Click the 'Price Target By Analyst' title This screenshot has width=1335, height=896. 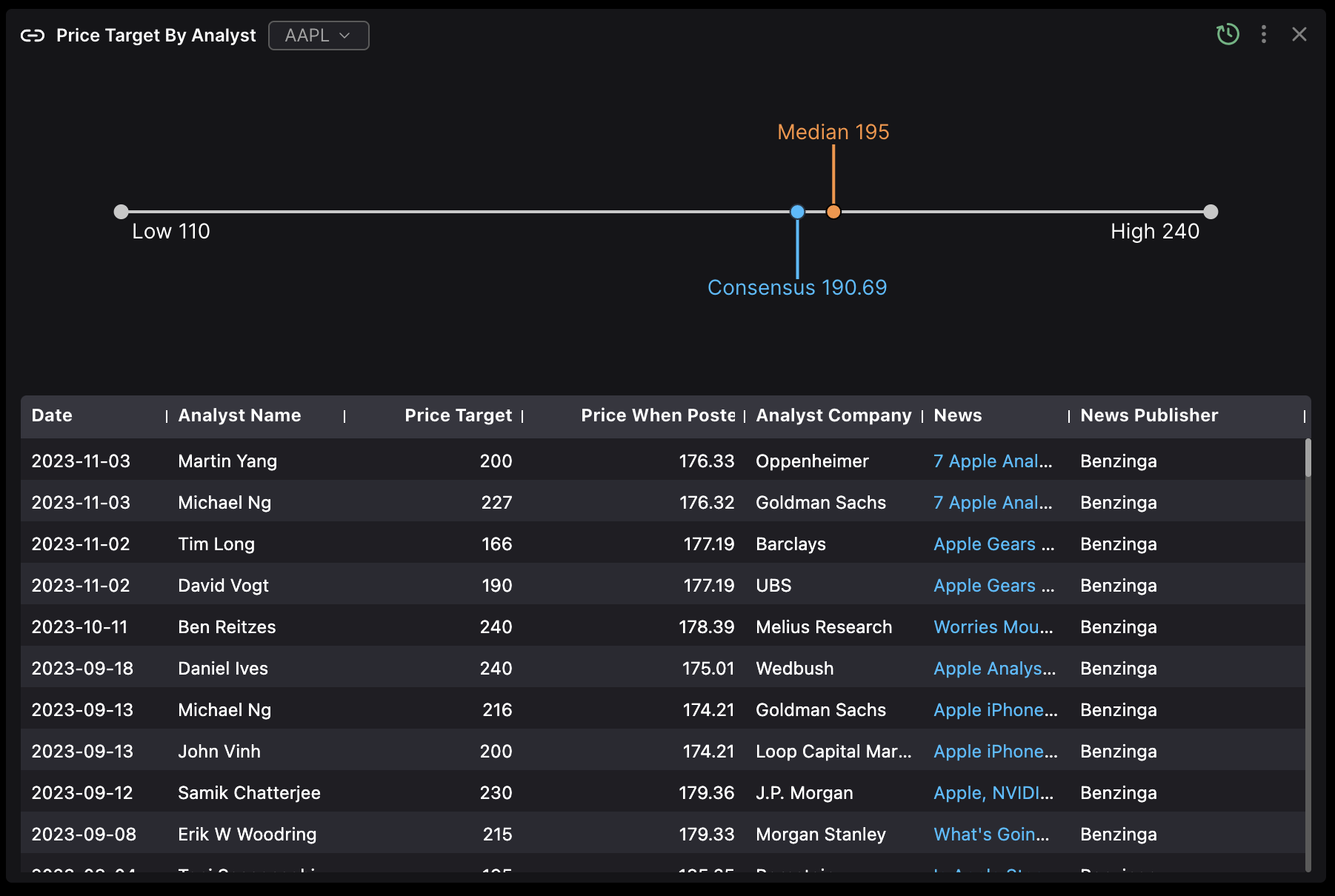click(x=156, y=36)
